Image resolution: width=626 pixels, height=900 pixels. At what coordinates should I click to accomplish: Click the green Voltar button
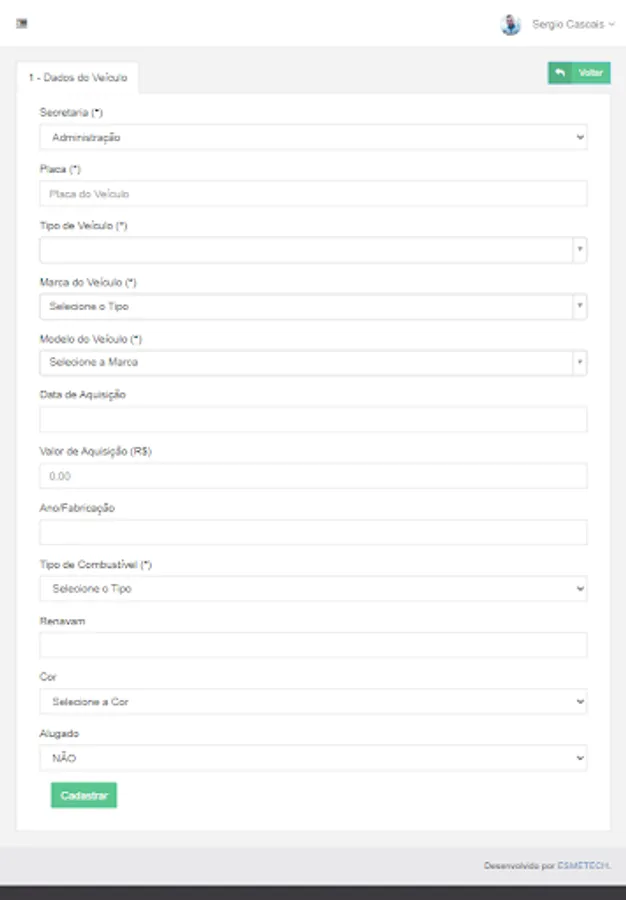tap(591, 72)
